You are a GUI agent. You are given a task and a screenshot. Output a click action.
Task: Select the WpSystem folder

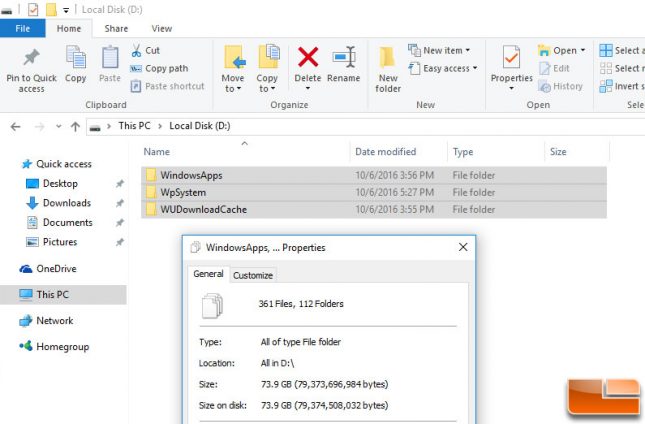[x=374, y=192]
